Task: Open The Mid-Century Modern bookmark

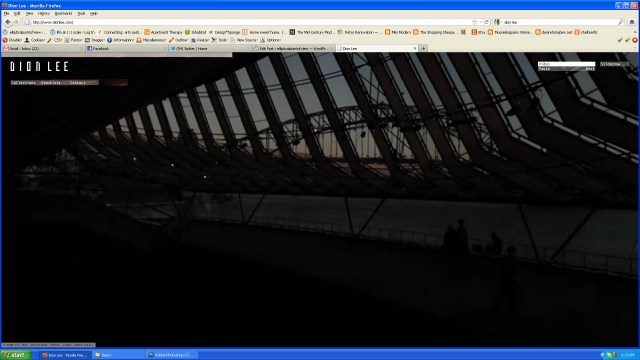Action: point(311,32)
